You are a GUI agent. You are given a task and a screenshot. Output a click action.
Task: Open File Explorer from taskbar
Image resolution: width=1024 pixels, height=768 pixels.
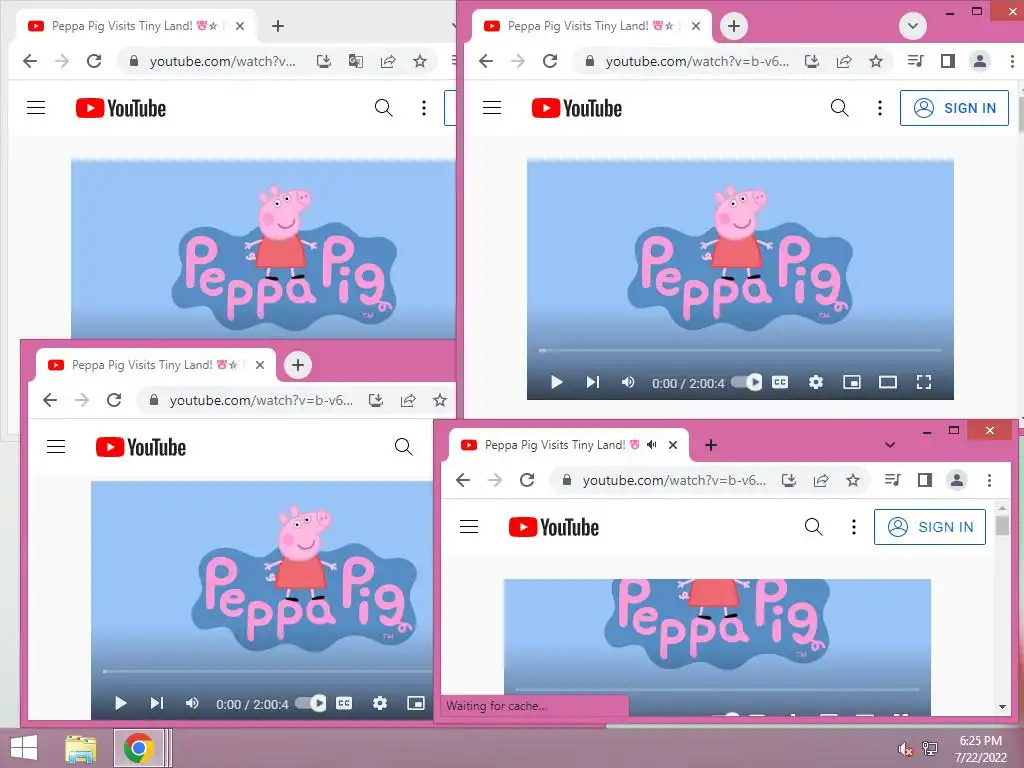81,748
